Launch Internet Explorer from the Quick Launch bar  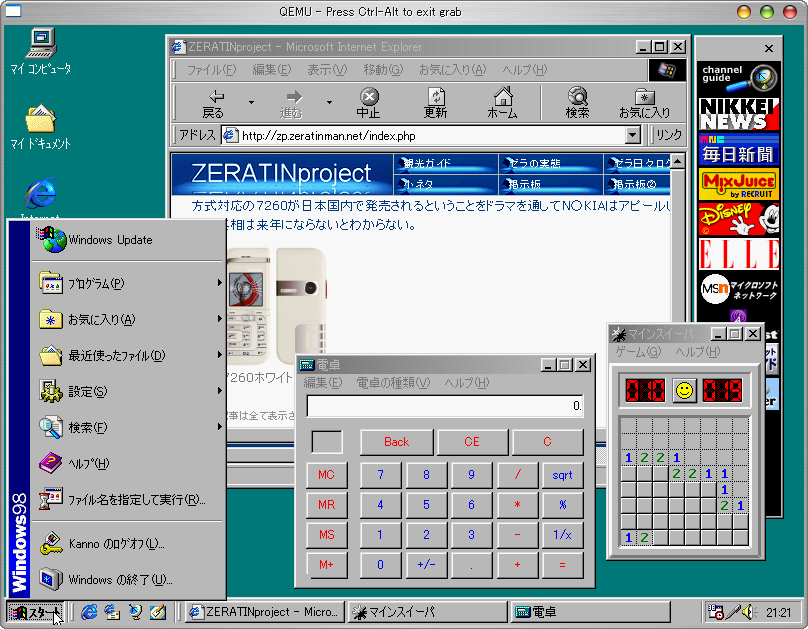point(89,612)
